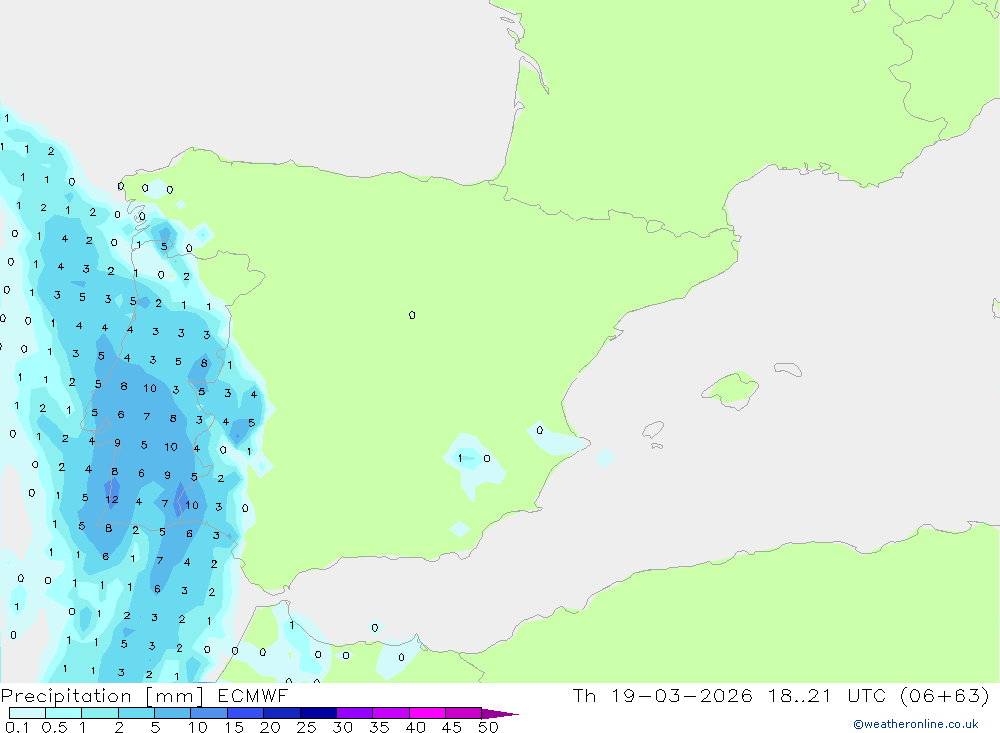Click the 20 to 25 mm legend swatch
The width and height of the screenshot is (1000, 733).
pyautogui.click(x=282, y=713)
